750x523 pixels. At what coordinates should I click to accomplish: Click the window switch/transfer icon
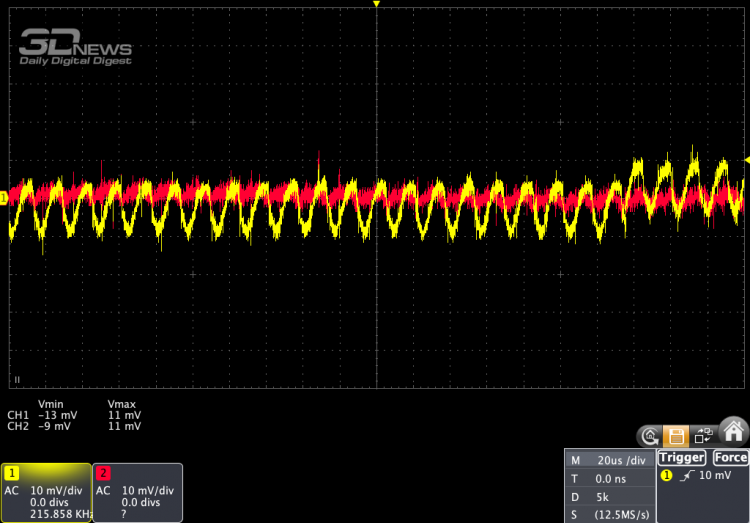[704, 435]
